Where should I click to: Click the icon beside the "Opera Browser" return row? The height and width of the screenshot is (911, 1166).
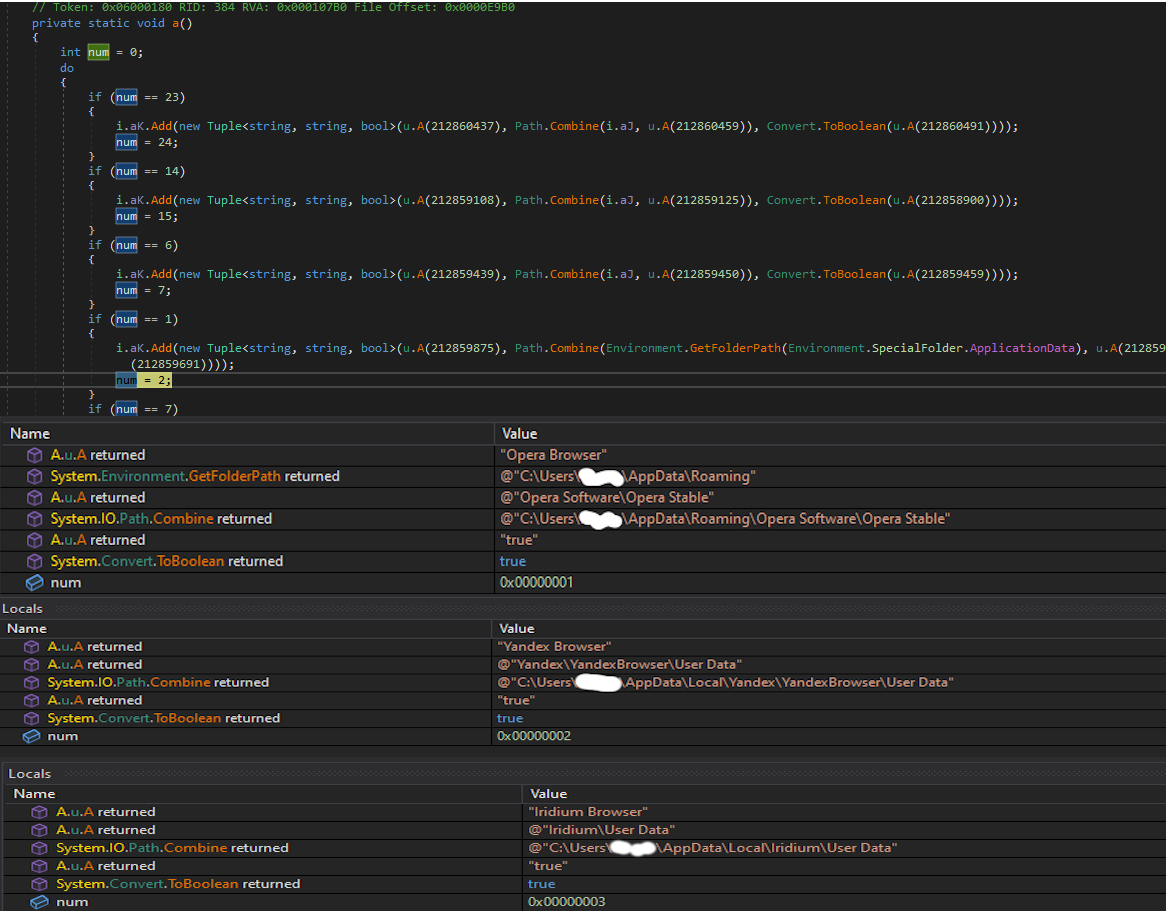35,455
